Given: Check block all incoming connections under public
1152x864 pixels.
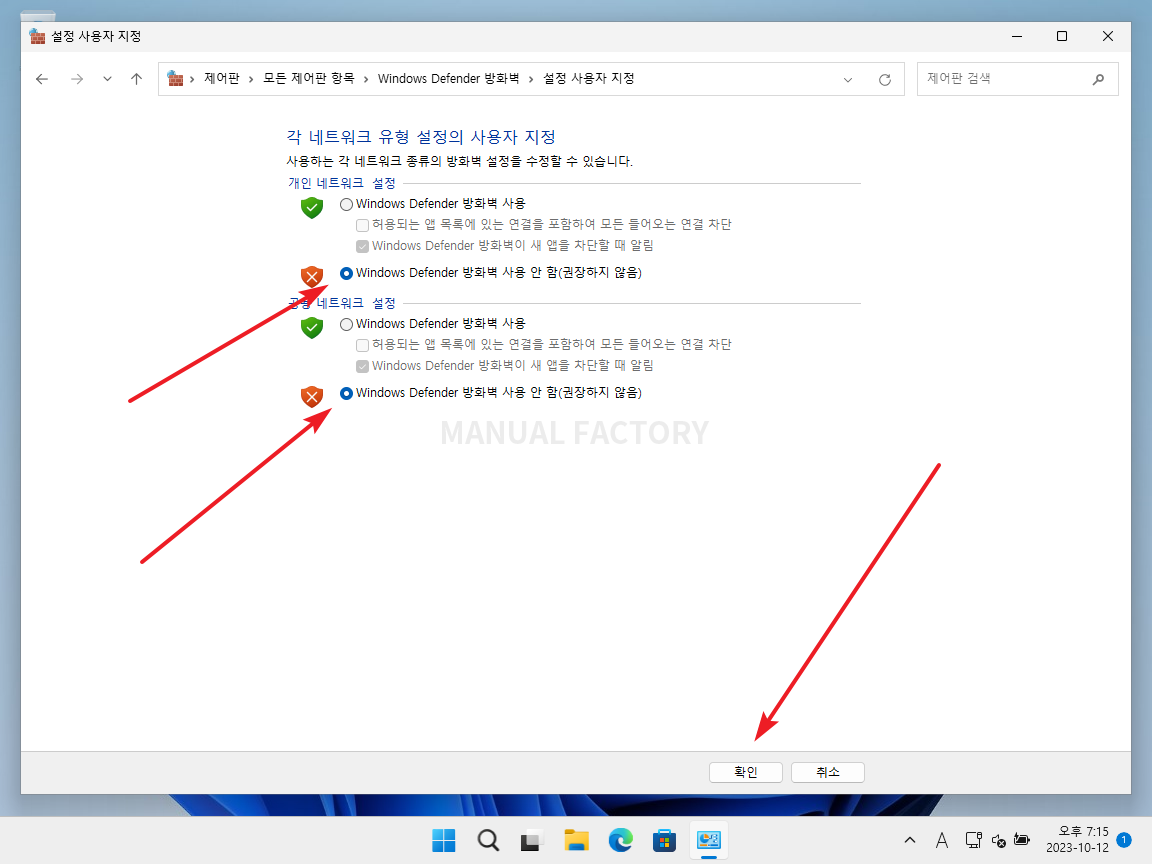Looking at the screenshot, I should click(362, 345).
